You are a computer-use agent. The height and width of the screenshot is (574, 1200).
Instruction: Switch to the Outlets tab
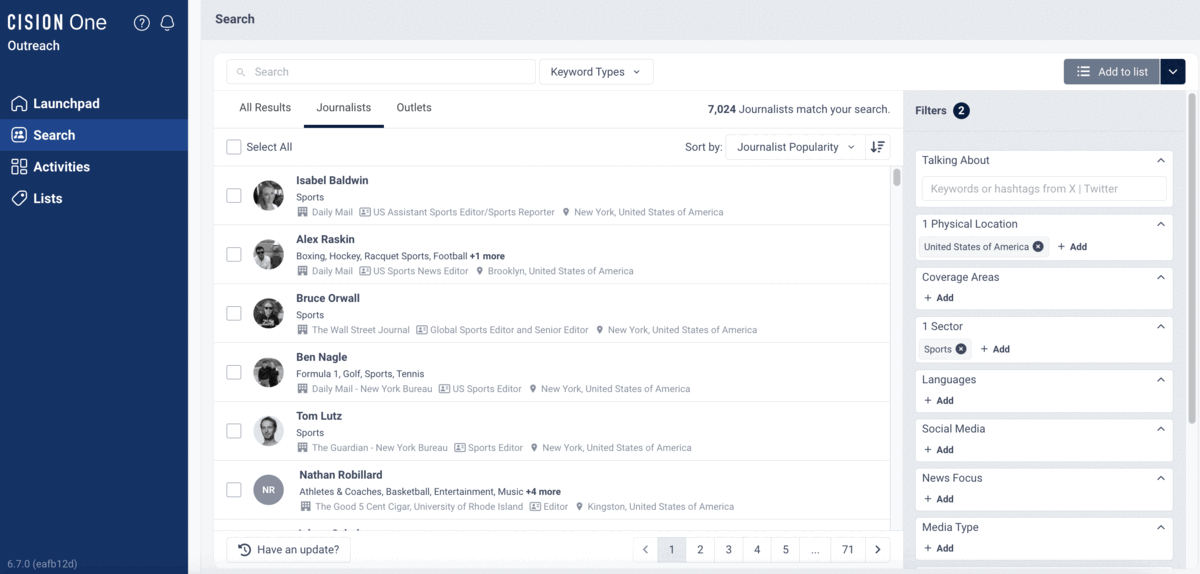pos(414,107)
